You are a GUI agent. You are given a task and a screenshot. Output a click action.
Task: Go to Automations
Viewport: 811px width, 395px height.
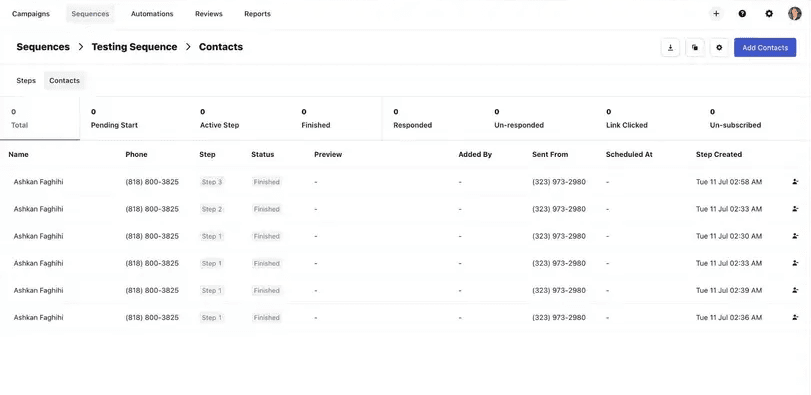point(152,14)
